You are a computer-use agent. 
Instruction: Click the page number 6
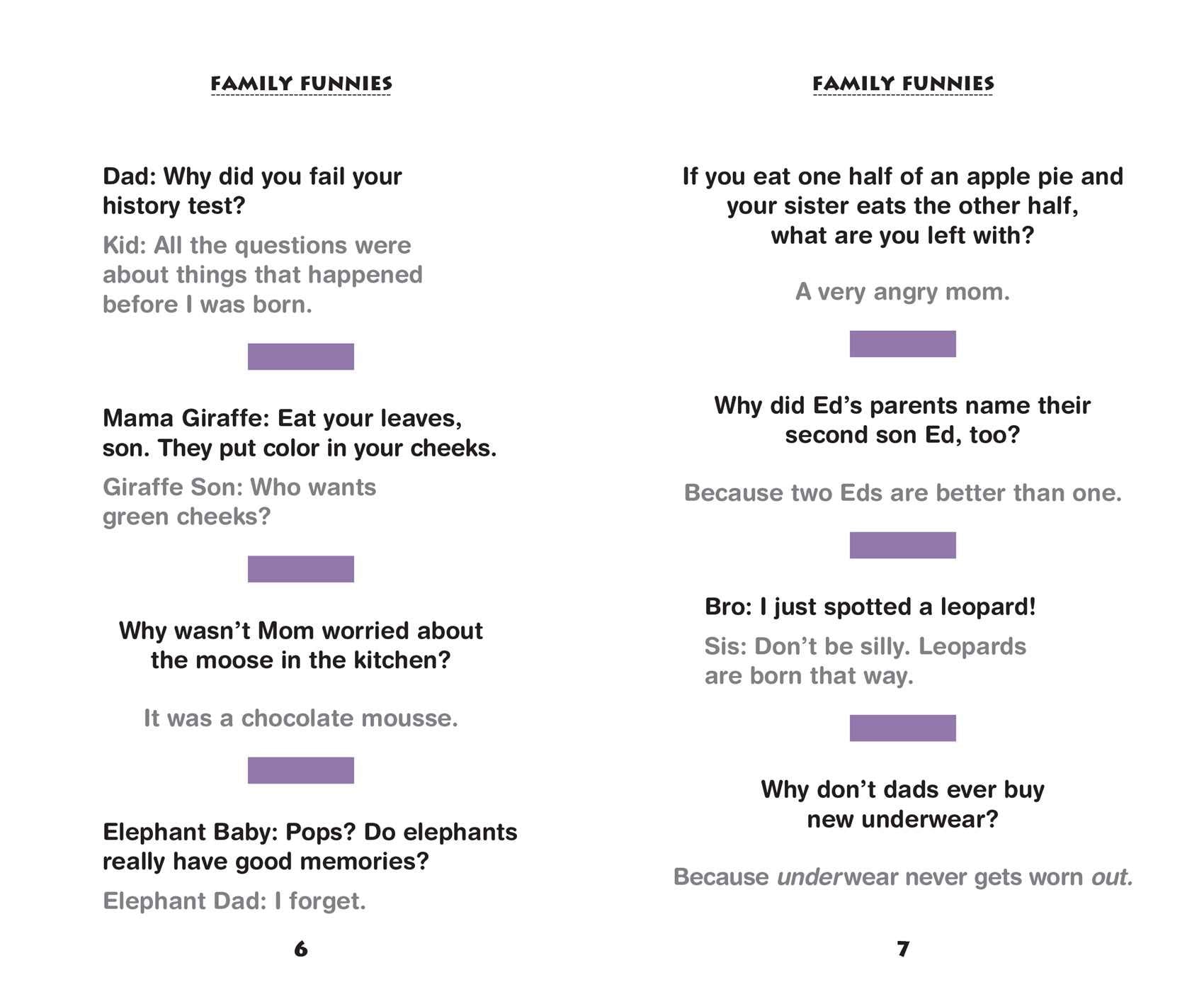[301, 949]
